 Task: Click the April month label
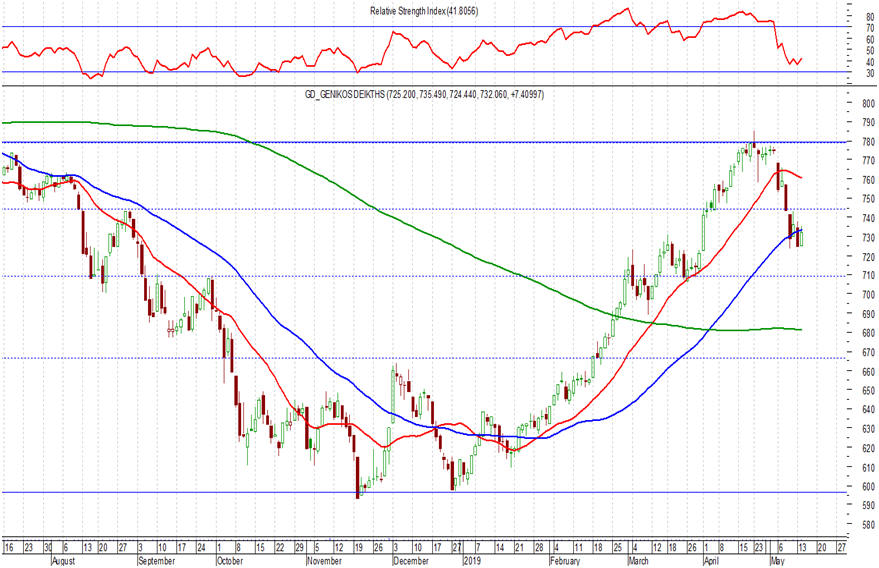click(711, 561)
